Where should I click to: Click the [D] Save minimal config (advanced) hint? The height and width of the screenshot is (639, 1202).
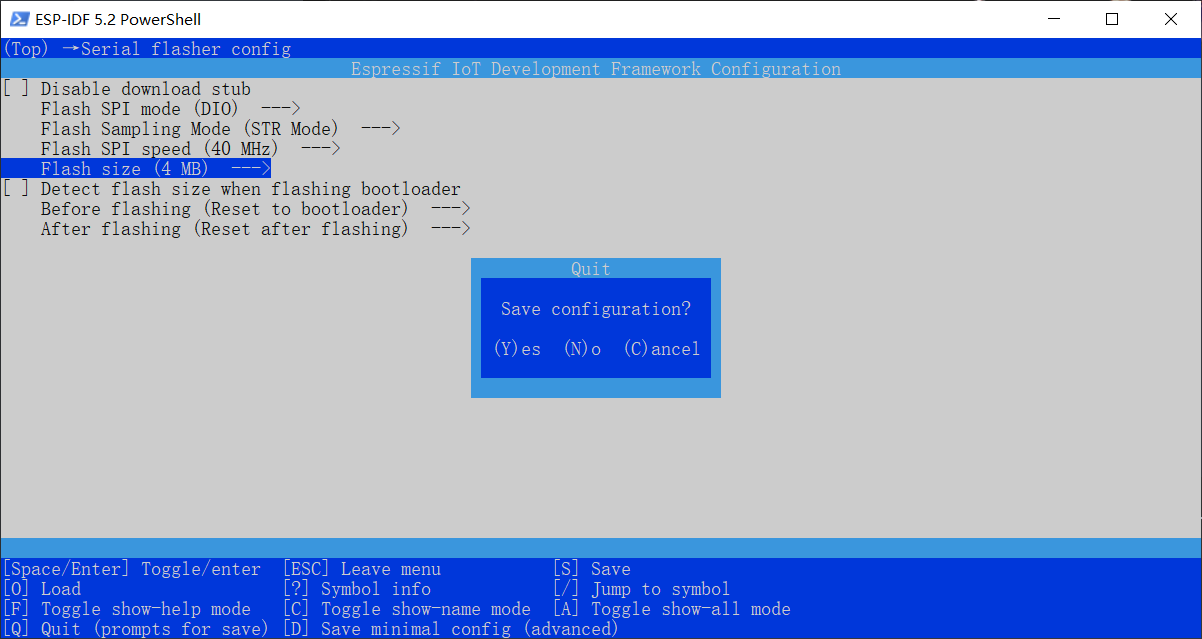(451, 629)
